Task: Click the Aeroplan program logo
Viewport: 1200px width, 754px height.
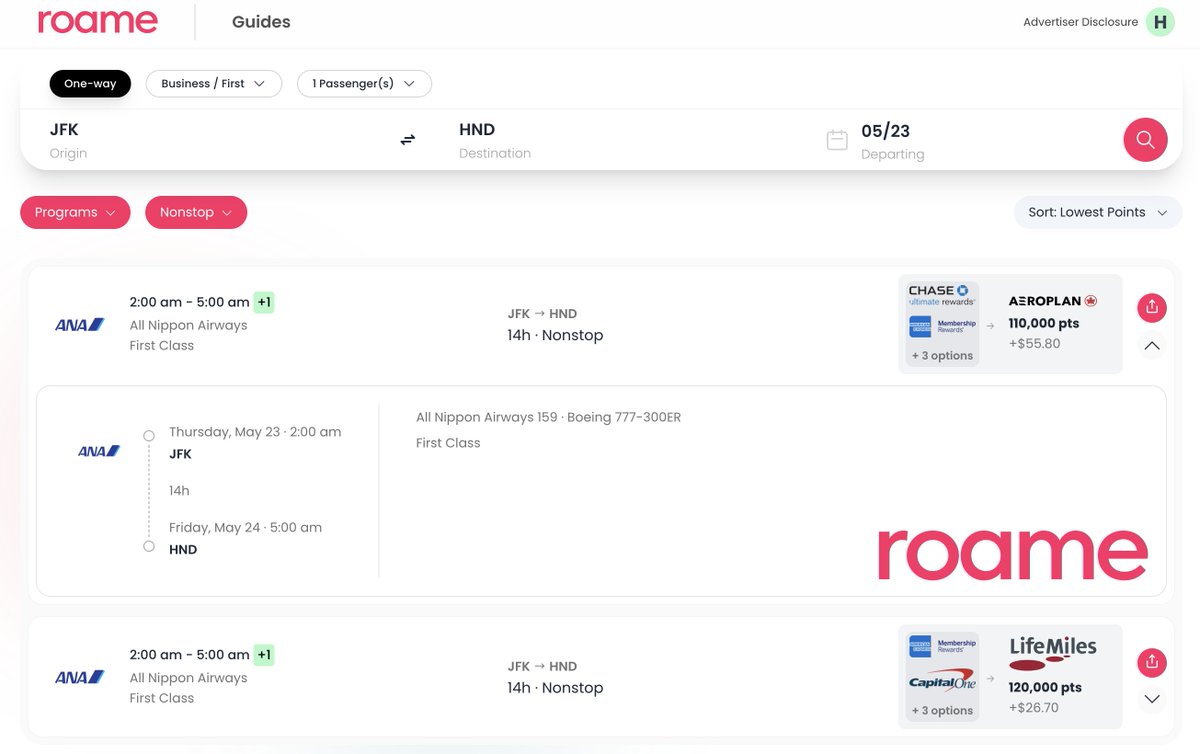Action: (1053, 301)
